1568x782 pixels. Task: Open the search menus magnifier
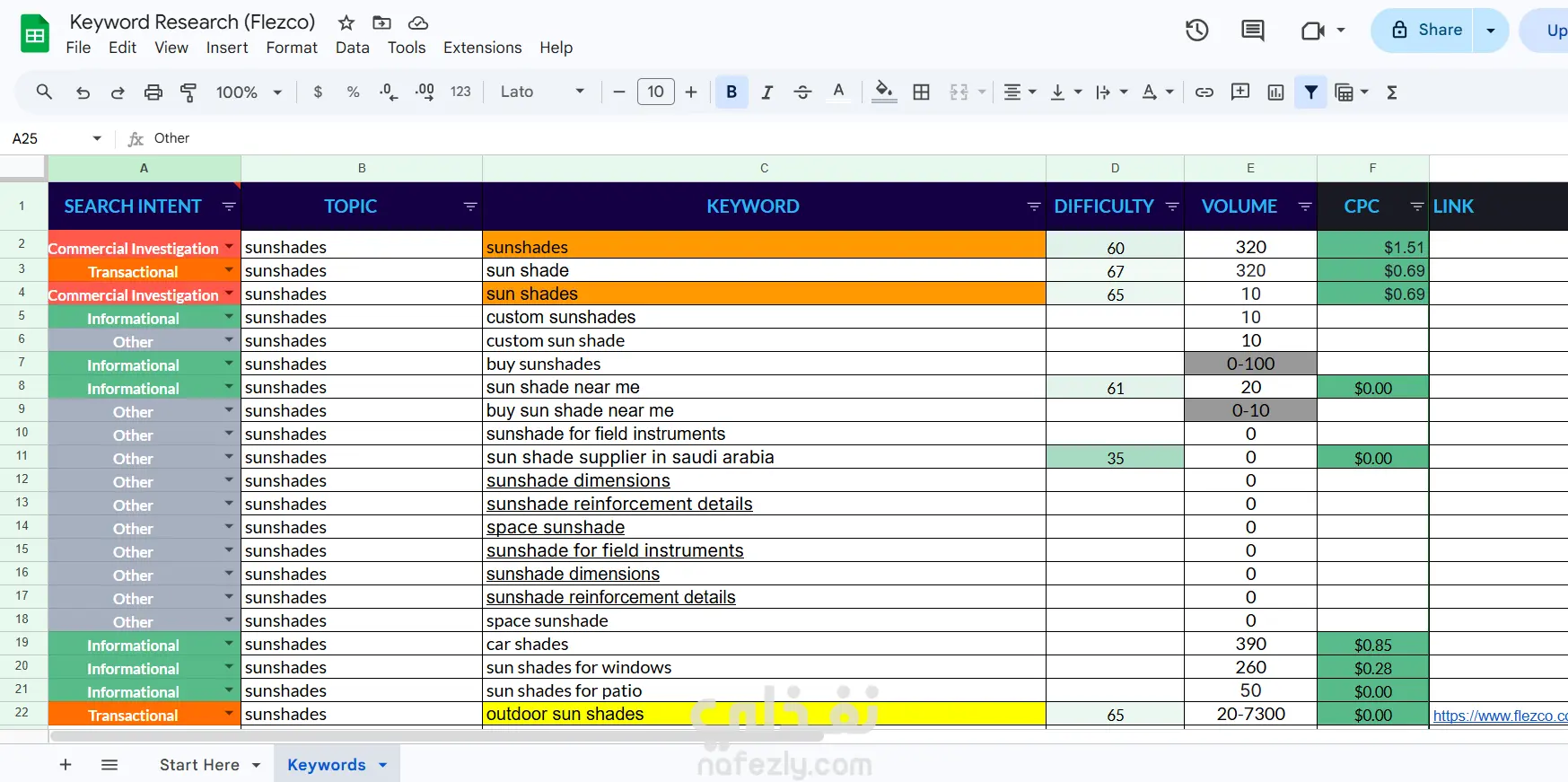point(44,92)
